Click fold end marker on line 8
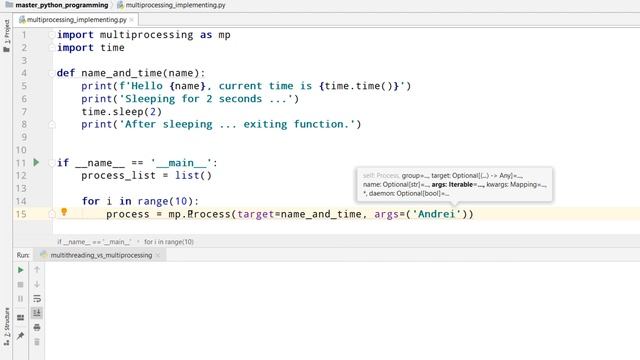The image size is (640, 360). click(52, 124)
